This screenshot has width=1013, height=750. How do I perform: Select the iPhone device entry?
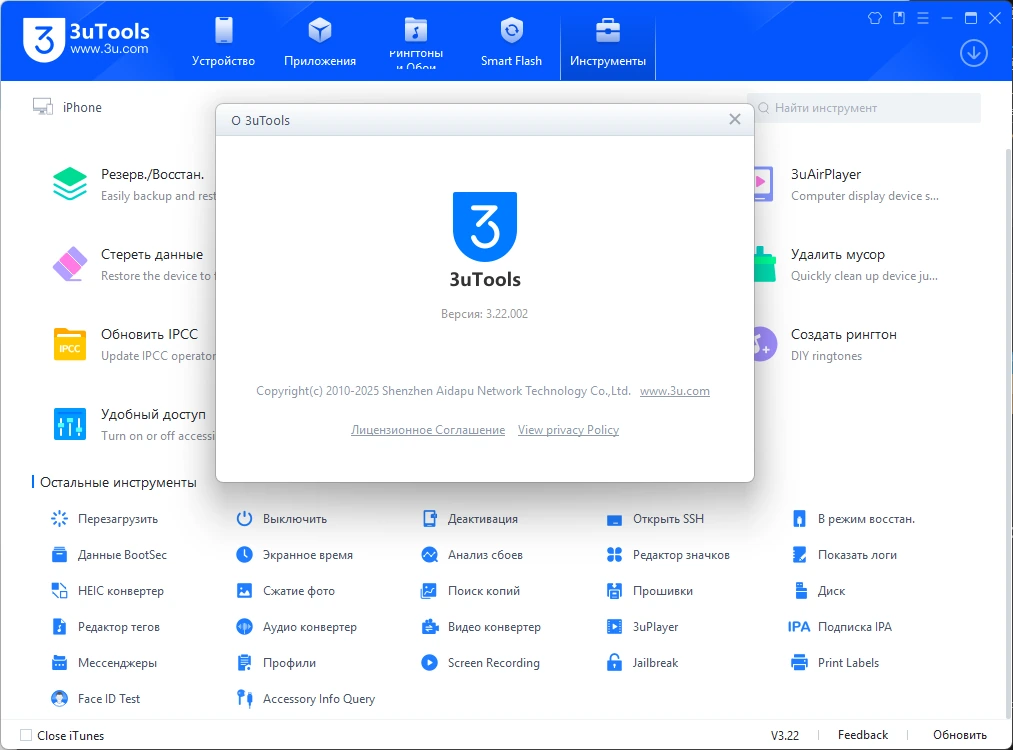coord(68,107)
